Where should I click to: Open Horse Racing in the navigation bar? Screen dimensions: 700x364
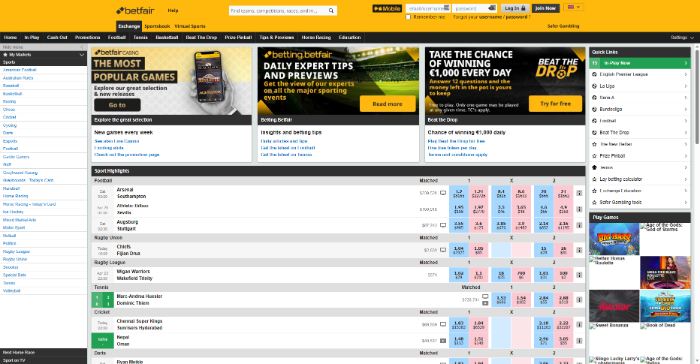[x=316, y=38]
